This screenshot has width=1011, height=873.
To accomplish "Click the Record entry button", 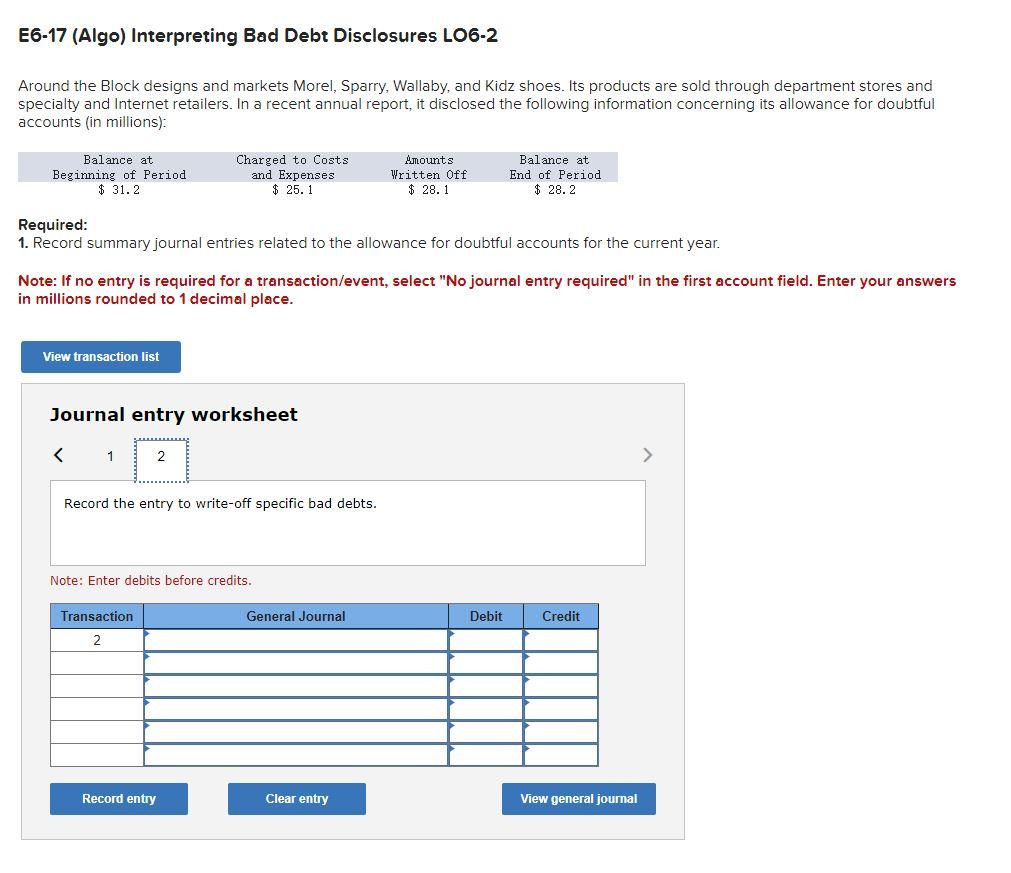I will pos(118,798).
